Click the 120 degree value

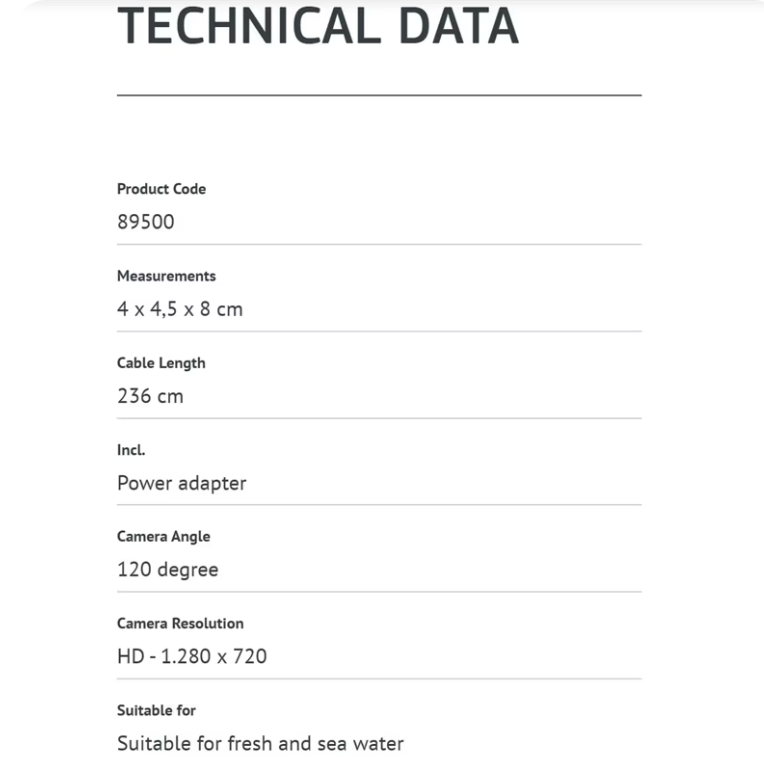click(x=168, y=570)
